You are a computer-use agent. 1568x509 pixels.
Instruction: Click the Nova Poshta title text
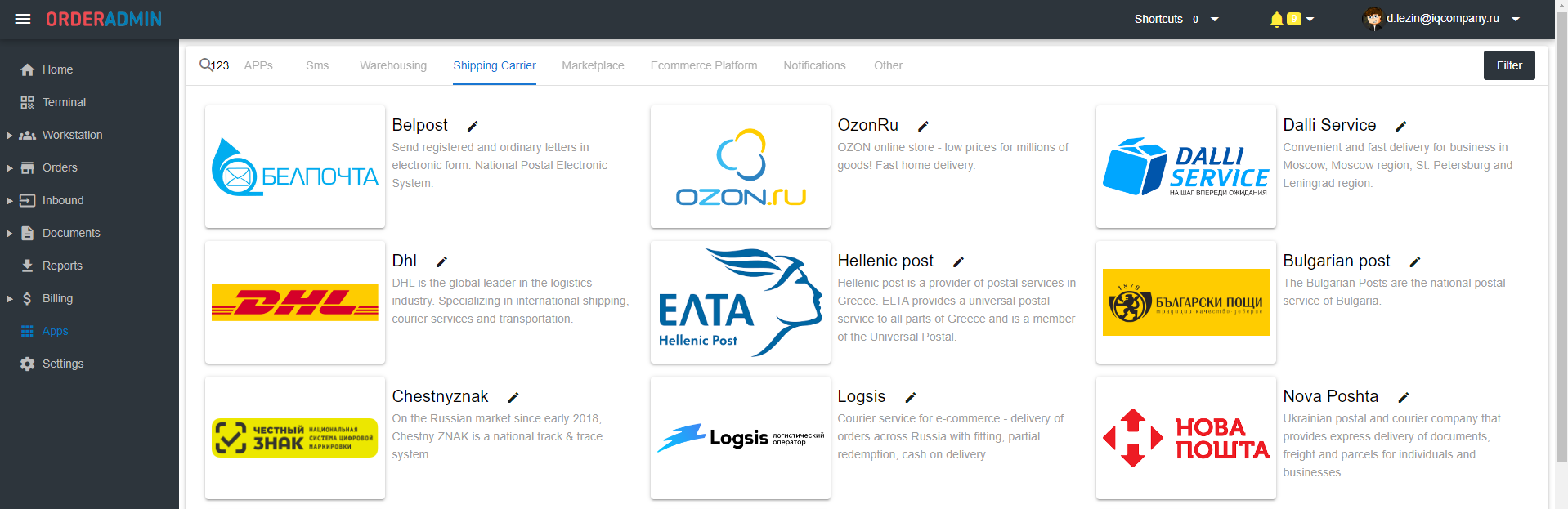[x=1330, y=396]
